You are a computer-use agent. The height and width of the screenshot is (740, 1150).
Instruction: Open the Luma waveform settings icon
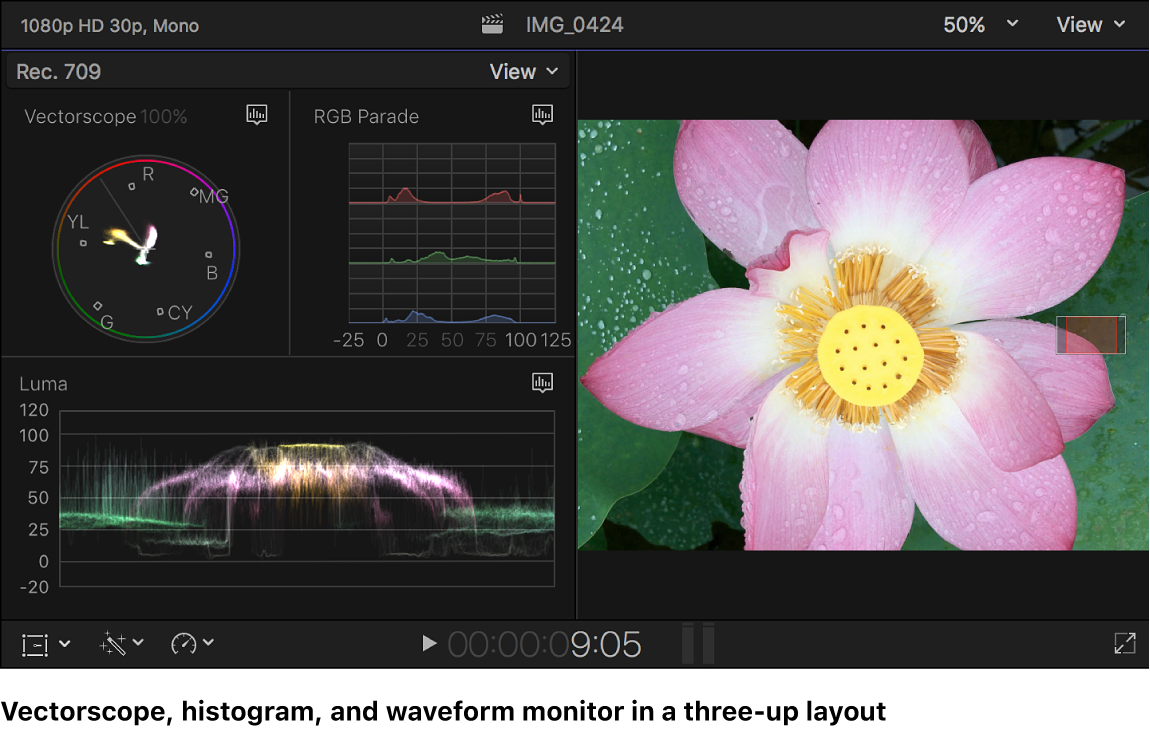pos(542,382)
